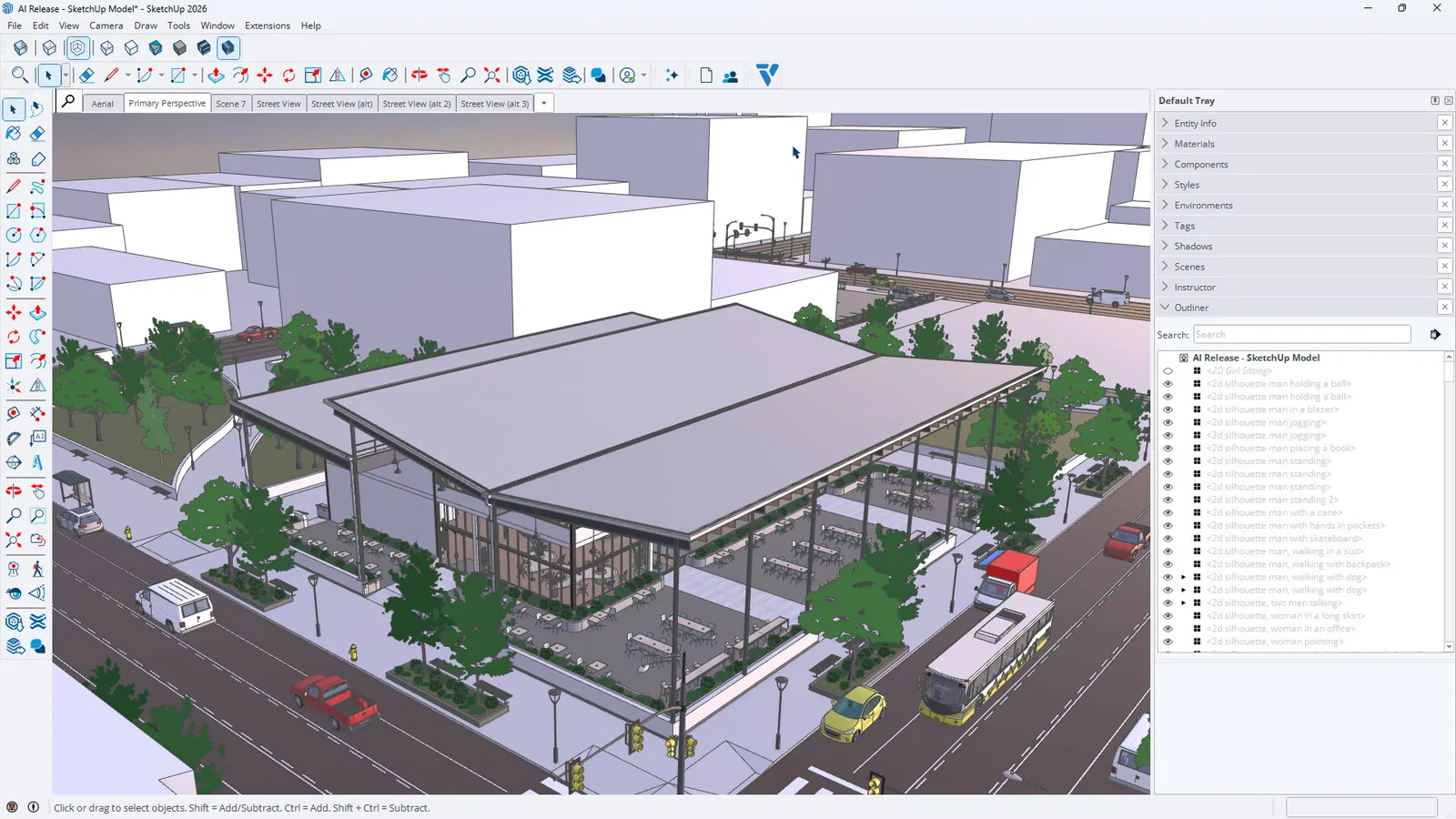Choose the Paint Bucket tool in the top toolbar
The width and height of the screenshot is (1456, 819).
click(389, 76)
